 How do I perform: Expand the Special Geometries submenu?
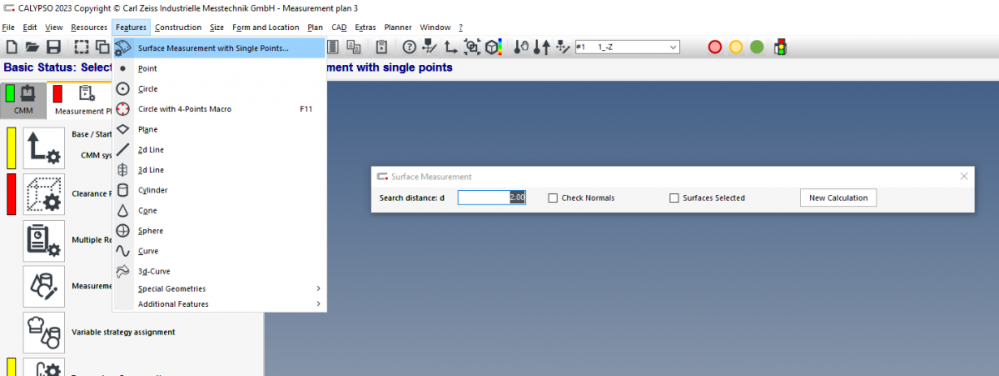click(x=219, y=289)
